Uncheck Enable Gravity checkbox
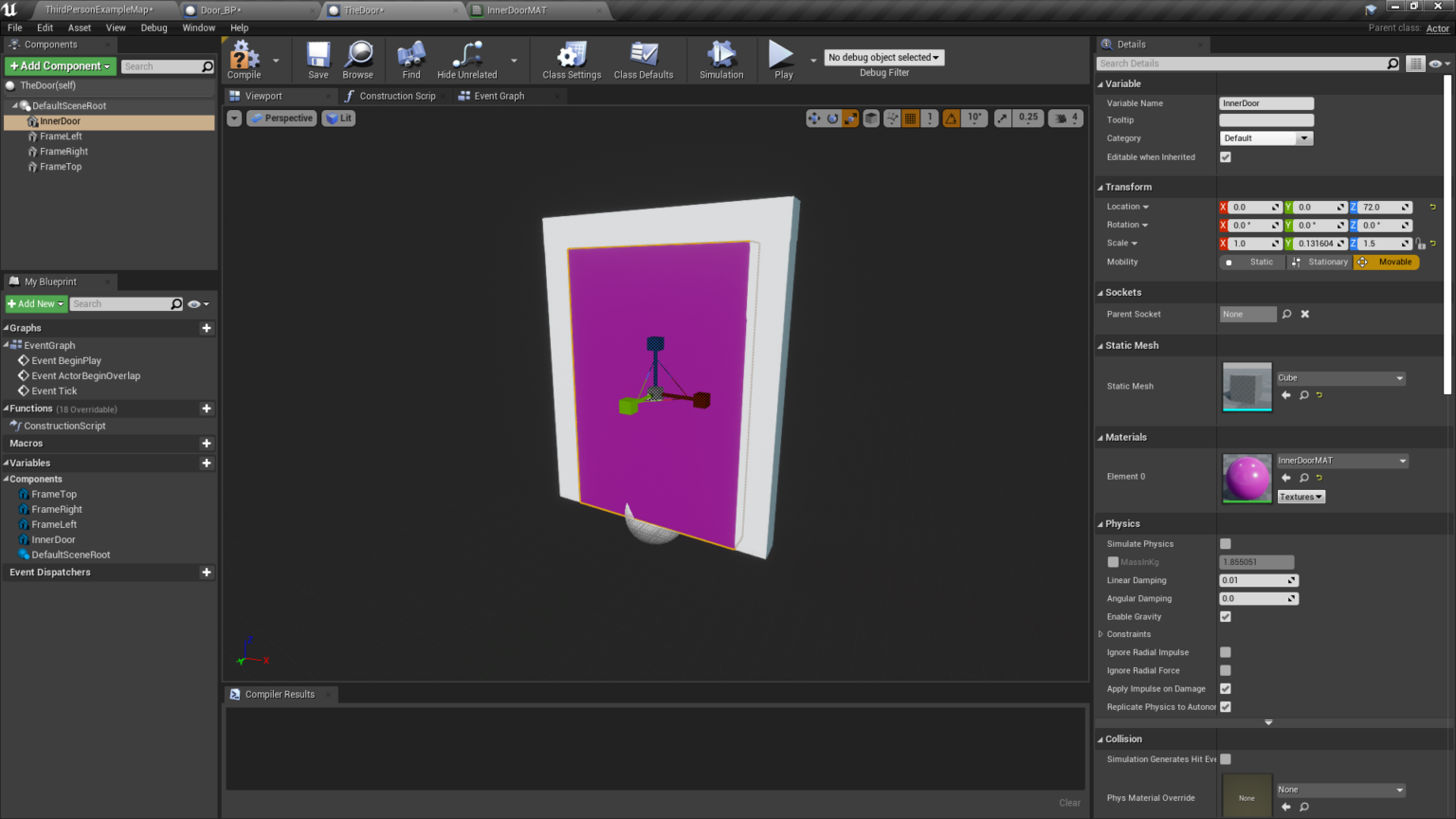This screenshot has width=1456, height=819. [1226, 617]
